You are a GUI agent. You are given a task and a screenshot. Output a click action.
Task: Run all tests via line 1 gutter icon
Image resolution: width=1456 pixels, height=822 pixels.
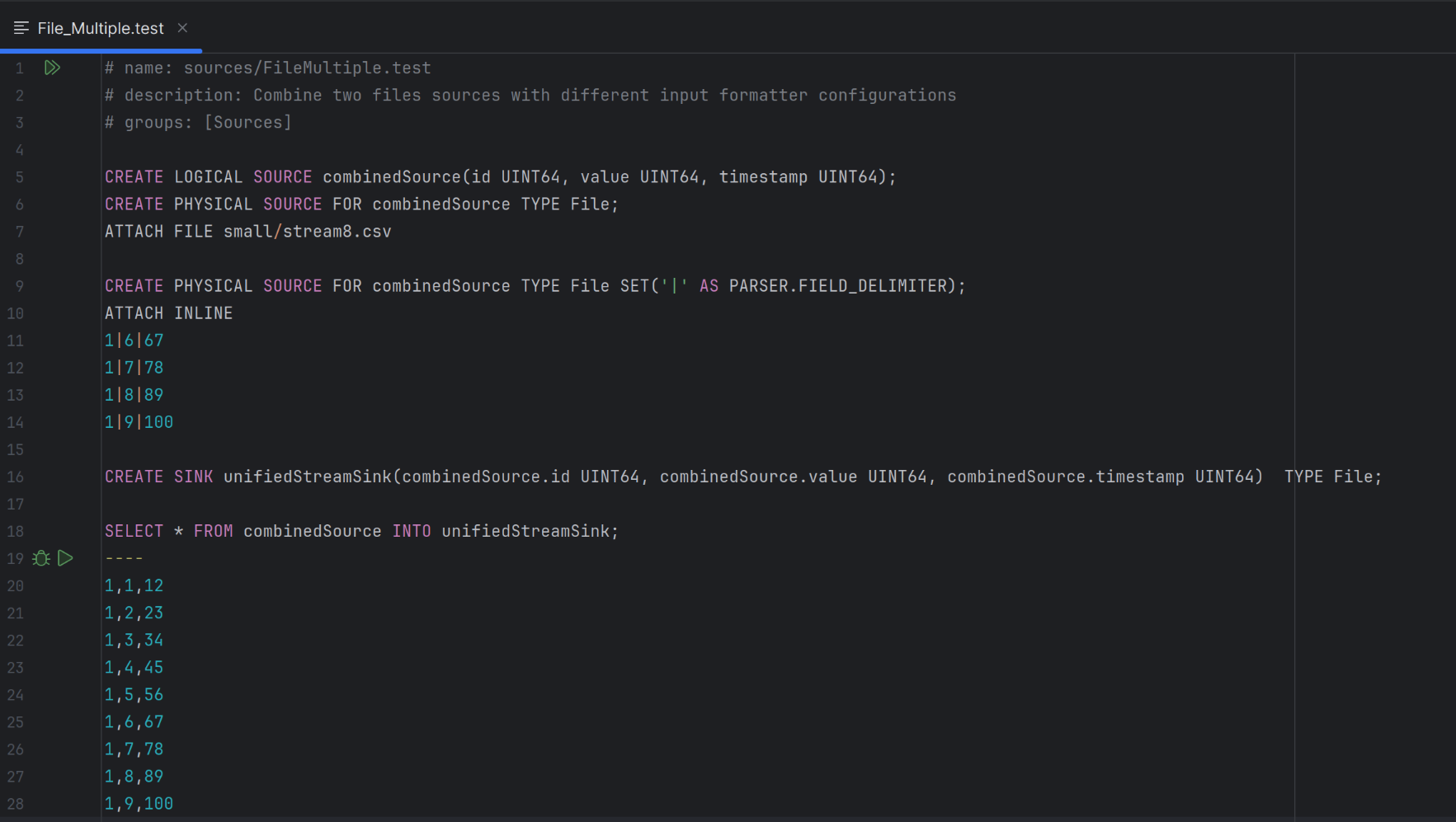coord(52,68)
